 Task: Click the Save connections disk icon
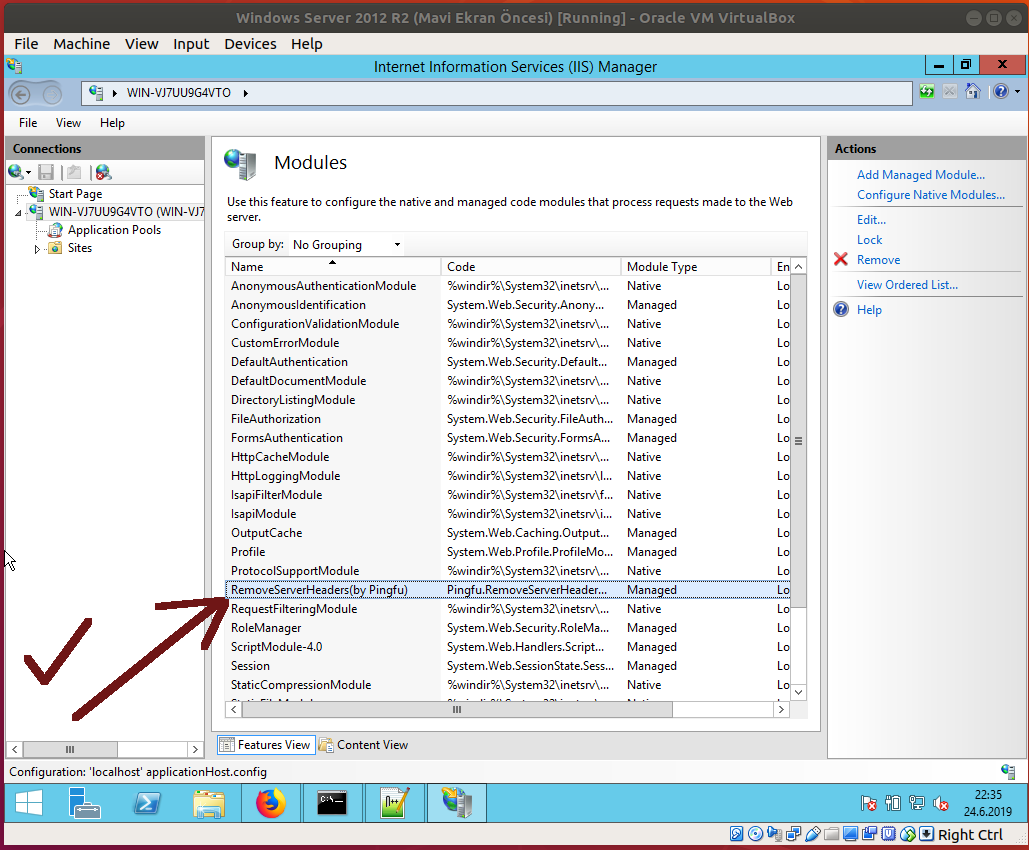coord(46,172)
